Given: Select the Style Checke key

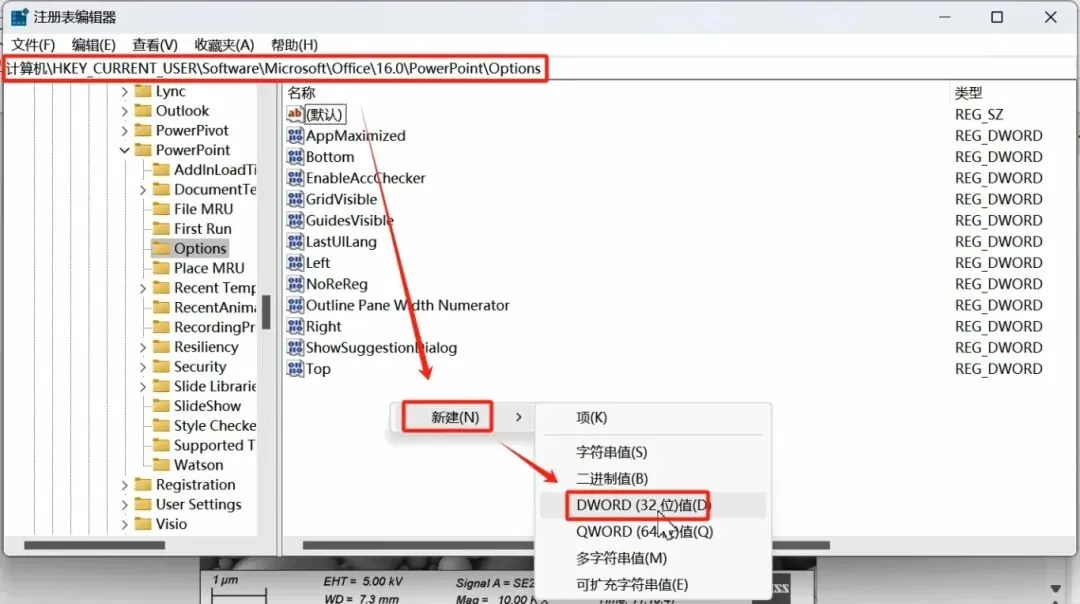Looking at the screenshot, I should pyautogui.click(x=214, y=426).
